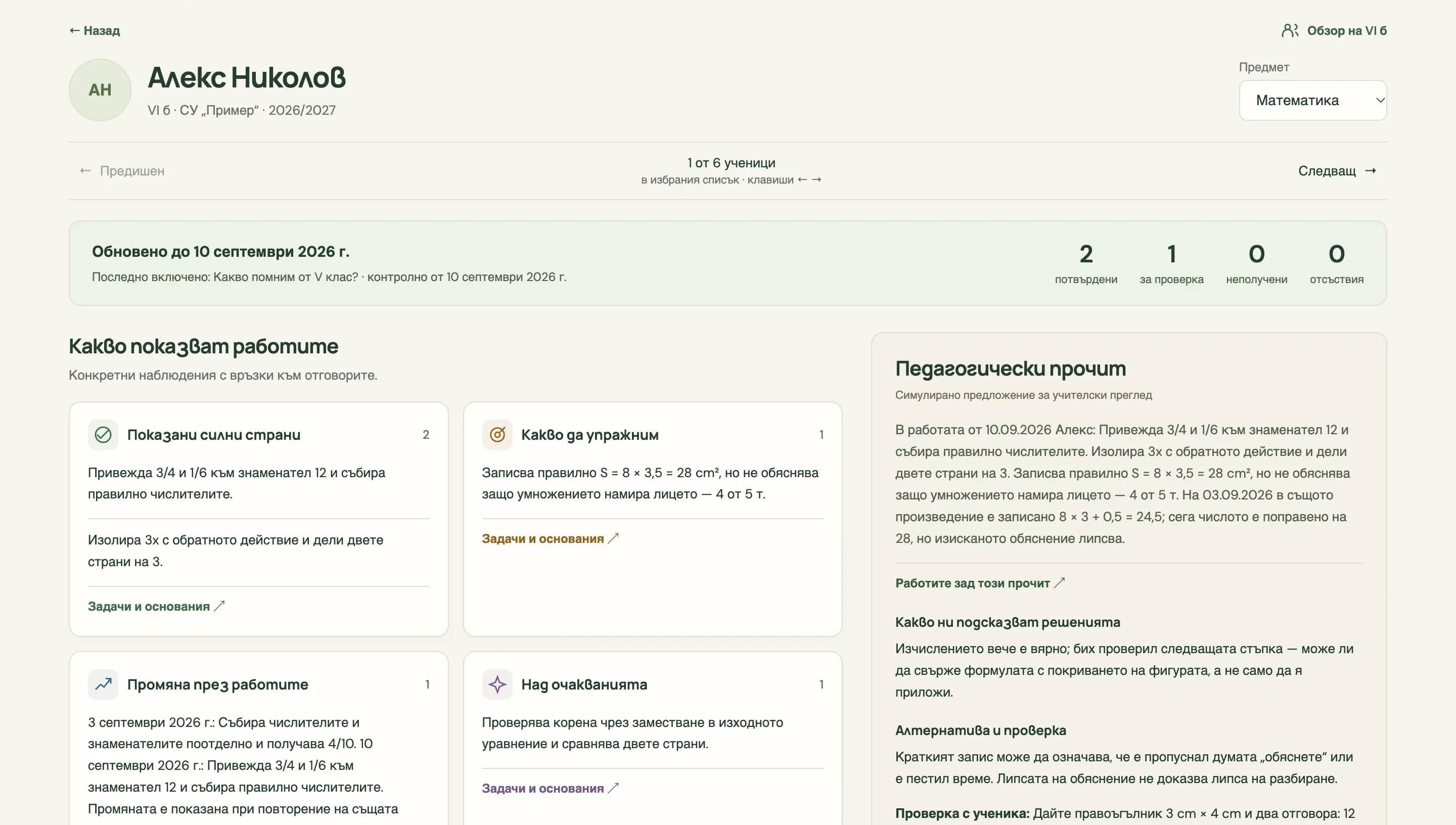
Task: Click the 1 от 6 ученици indicator
Action: tap(731, 163)
